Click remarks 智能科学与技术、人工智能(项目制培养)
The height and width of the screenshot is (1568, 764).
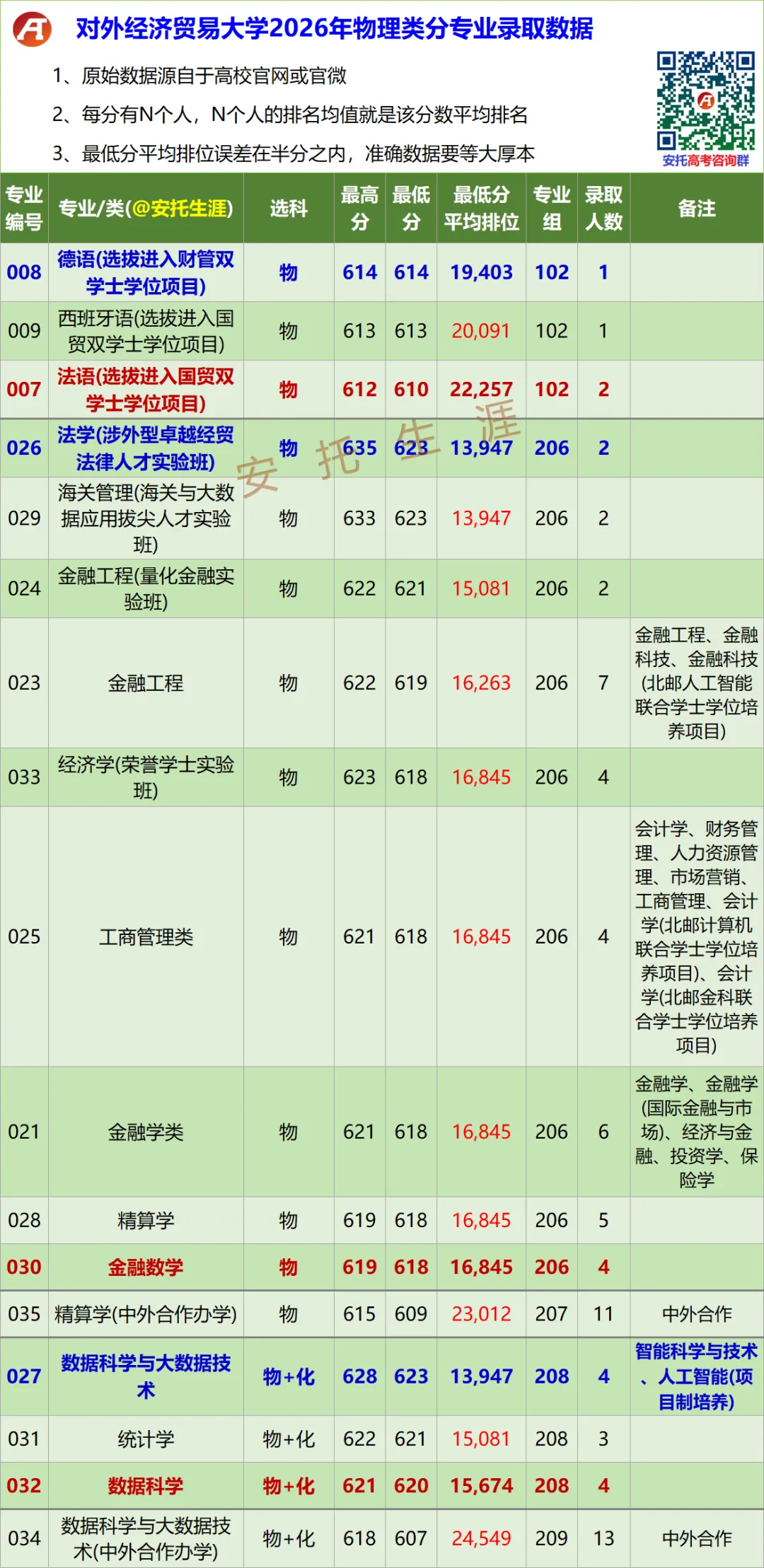point(697,1376)
